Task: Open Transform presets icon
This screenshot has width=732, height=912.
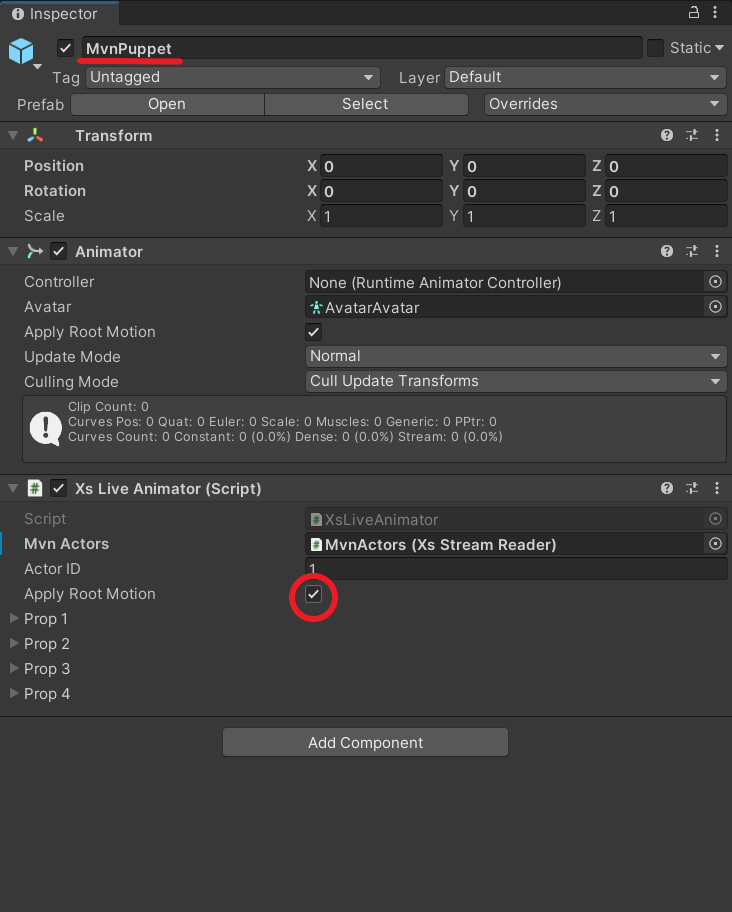Action: click(692, 135)
